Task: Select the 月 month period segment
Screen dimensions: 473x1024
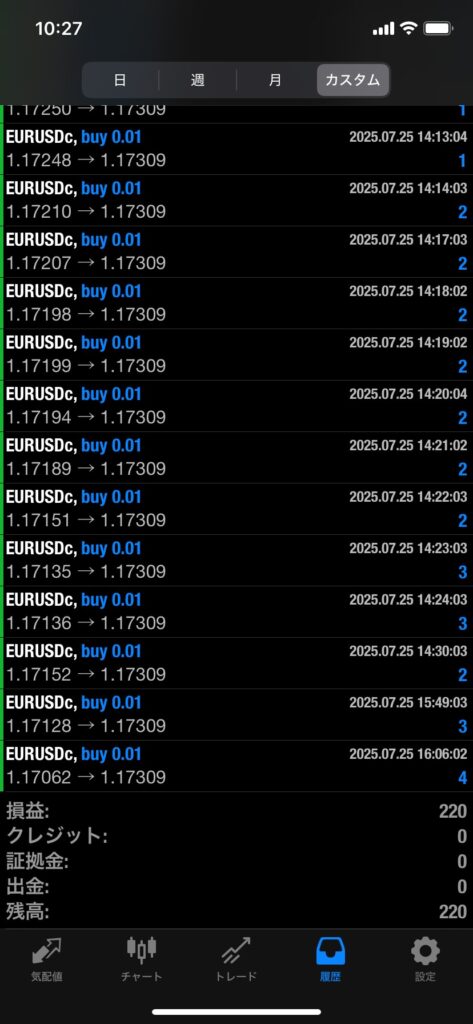Action: (275, 80)
